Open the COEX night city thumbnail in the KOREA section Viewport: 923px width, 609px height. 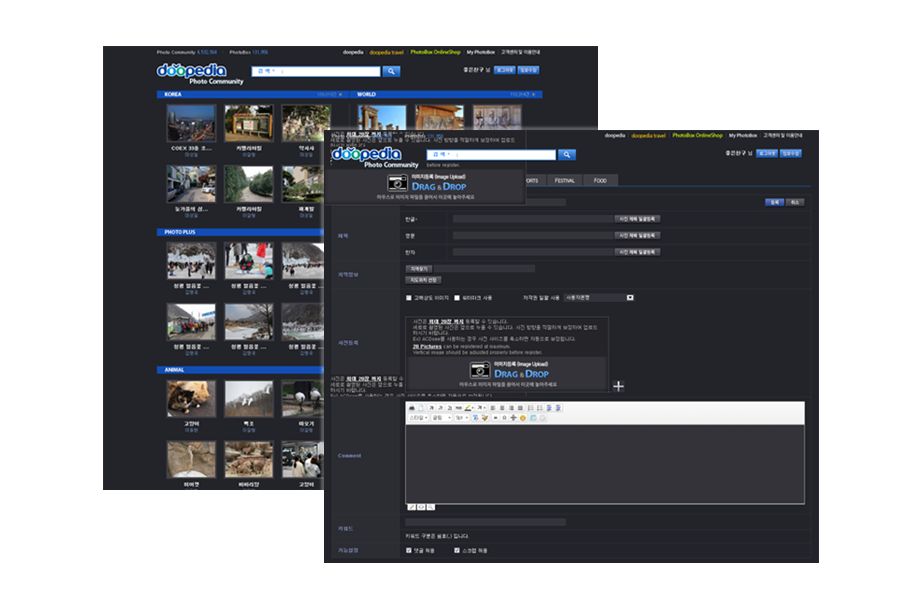click(x=191, y=123)
